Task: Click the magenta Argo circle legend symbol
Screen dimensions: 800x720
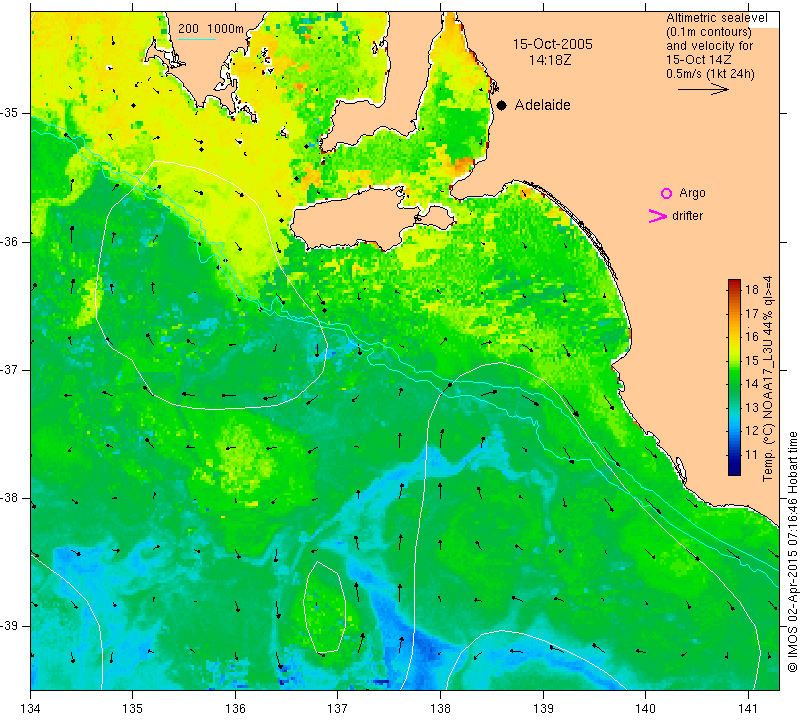Action: tap(666, 193)
